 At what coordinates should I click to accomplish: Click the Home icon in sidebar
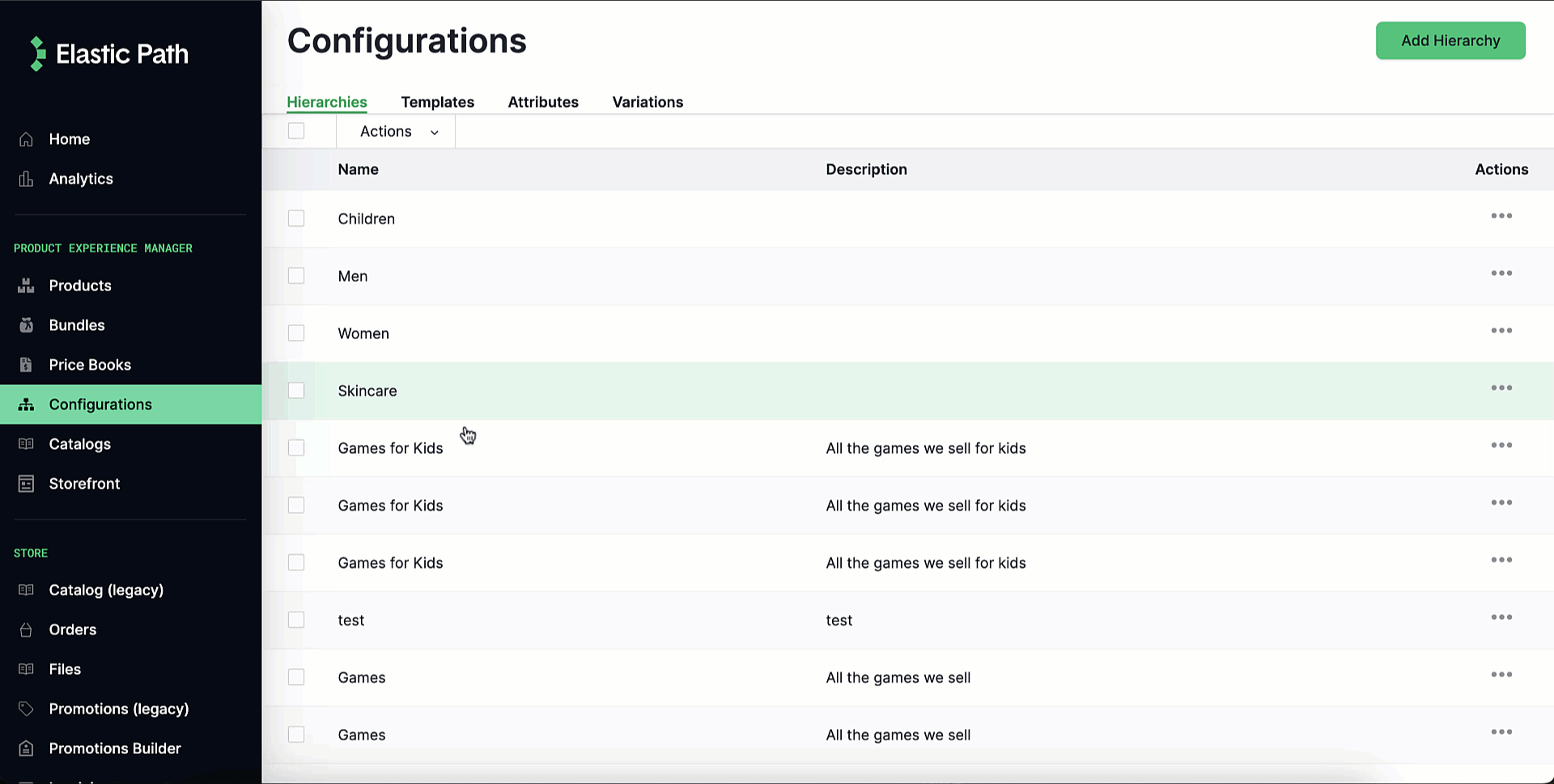coord(26,139)
